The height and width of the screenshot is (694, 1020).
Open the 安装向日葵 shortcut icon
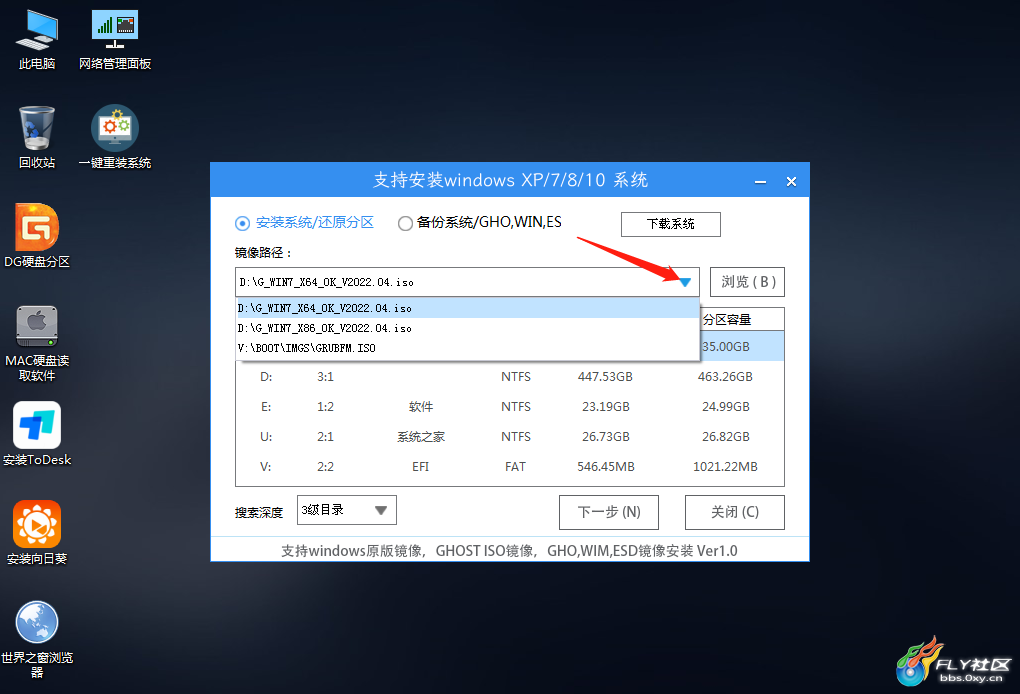pos(37,533)
